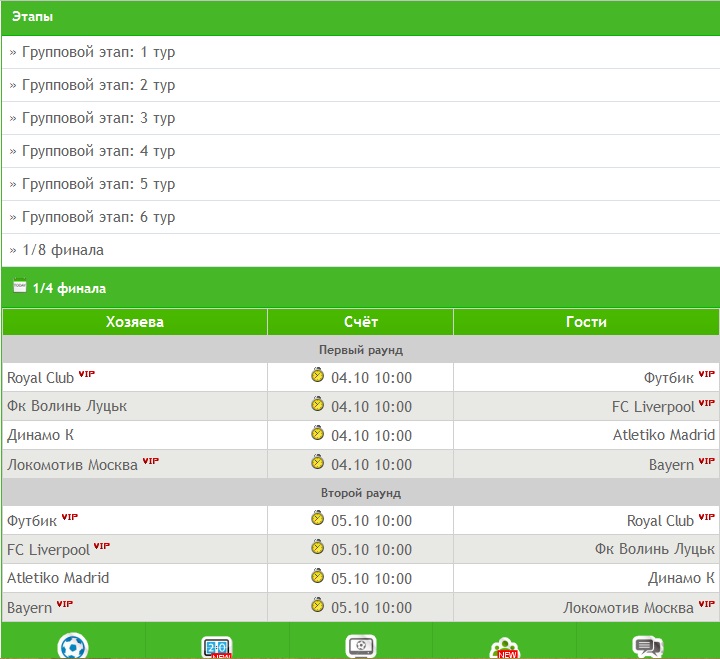
Task: Open guest team Футбик in first round
Action: (x=669, y=378)
